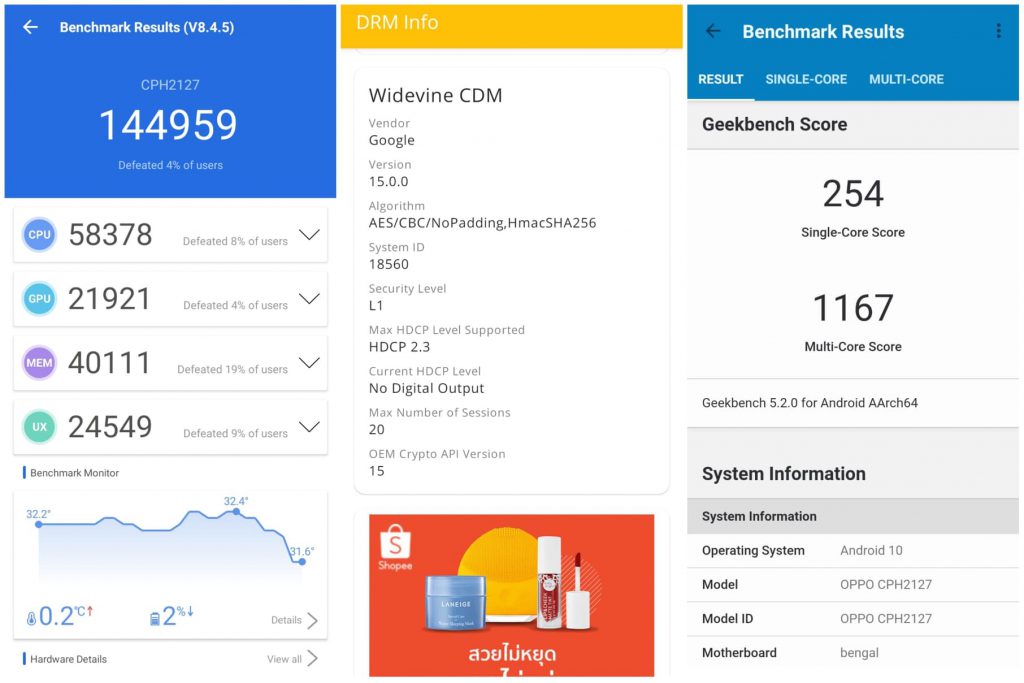Tap the Operating System Android 10 row
The height and width of the screenshot is (683, 1024).
pos(853,550)
